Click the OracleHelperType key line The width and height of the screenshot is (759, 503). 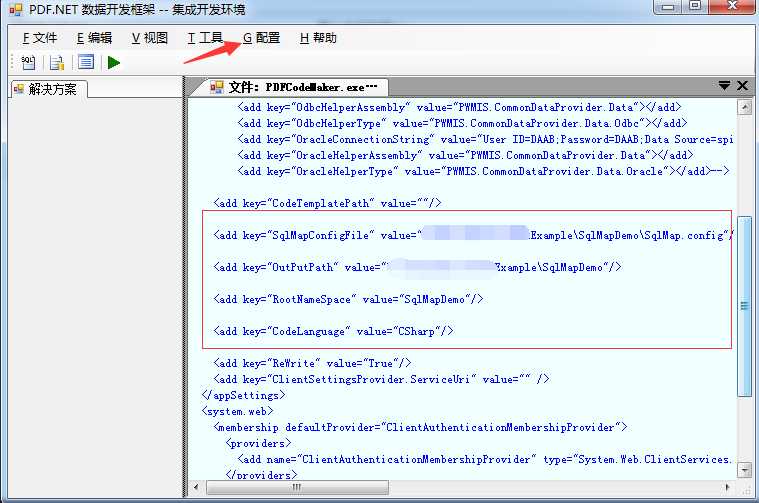coord(483,171)
